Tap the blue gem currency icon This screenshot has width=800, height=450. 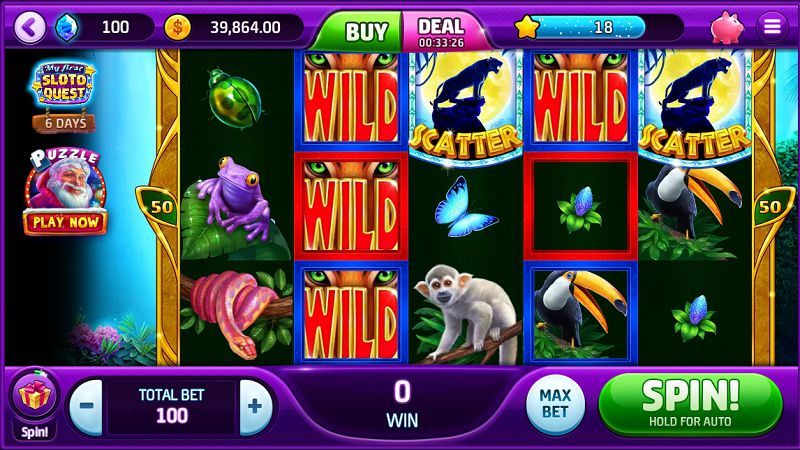pyautogui.click(x=67, y=27)
